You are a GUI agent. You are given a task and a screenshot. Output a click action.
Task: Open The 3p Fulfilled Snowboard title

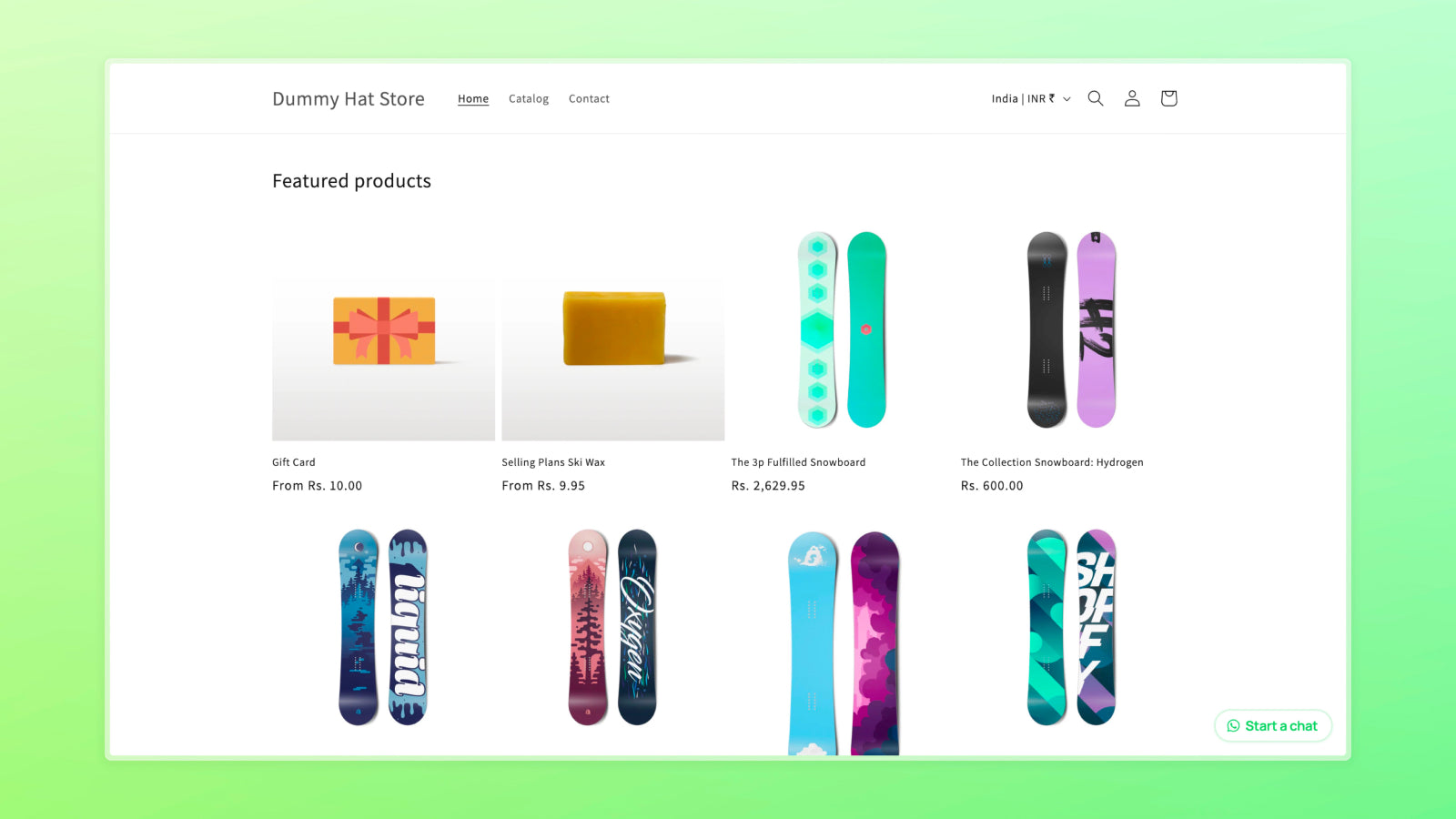pos(798,462)
